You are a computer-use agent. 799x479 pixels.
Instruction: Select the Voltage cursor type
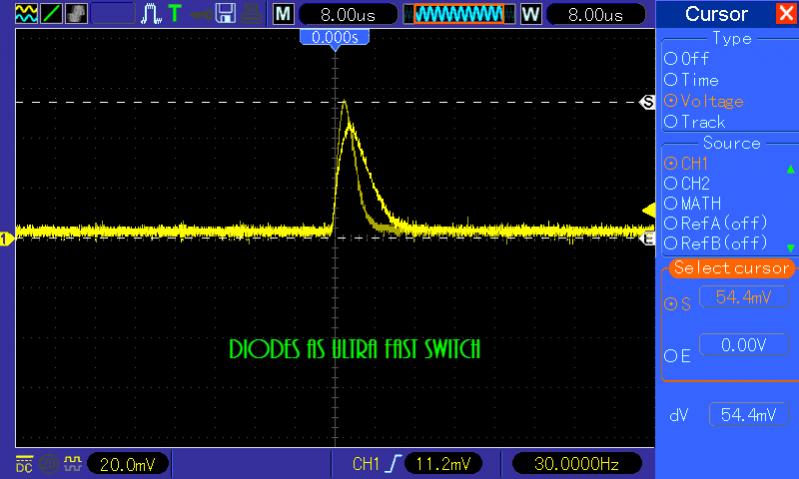point(704,101)
